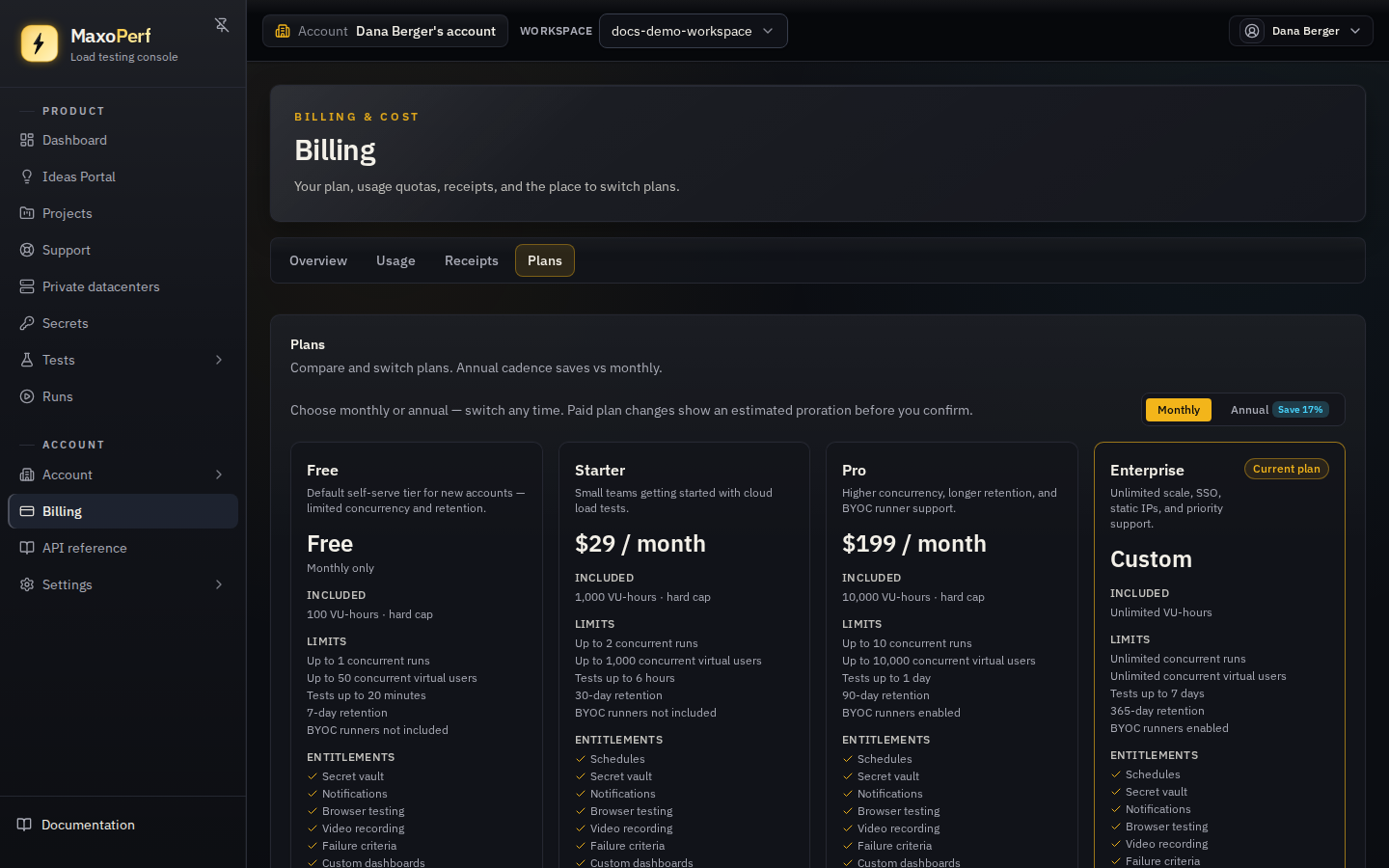Click 'Unlimited VU-hours' text
The image size is (1389, 868).
pos(1161,612)
